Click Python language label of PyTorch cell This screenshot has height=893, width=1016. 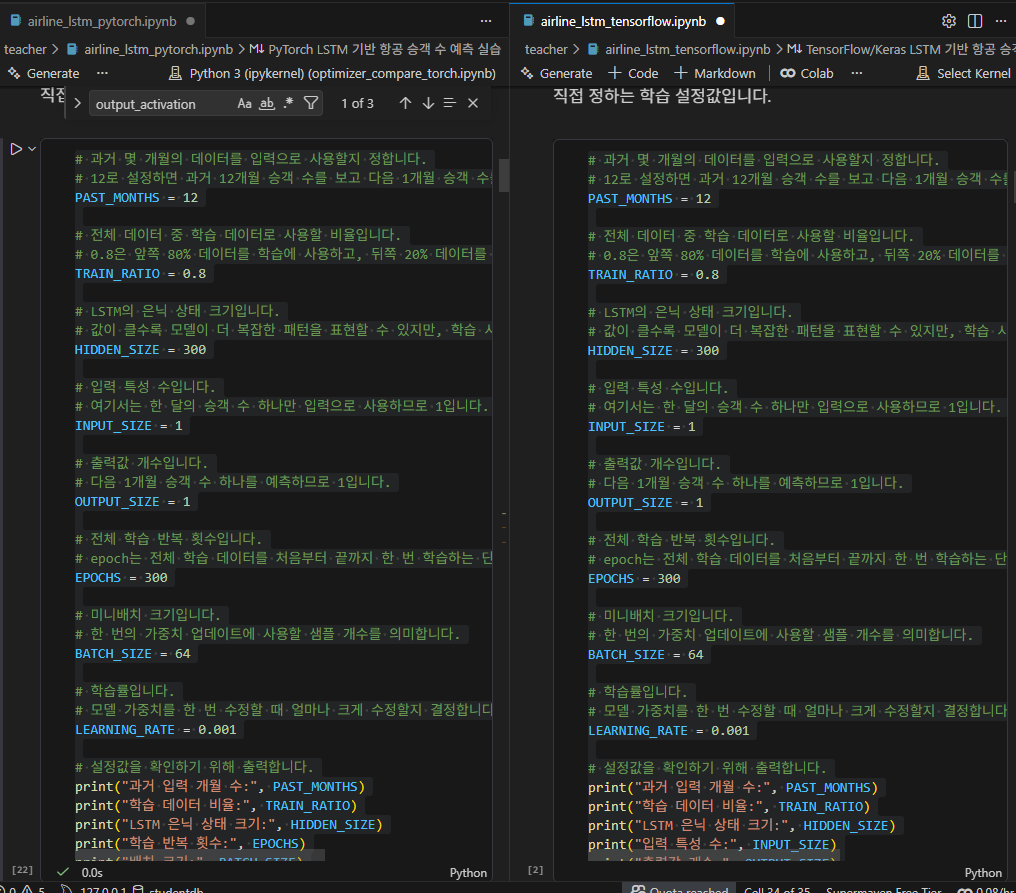[x=468, y=873]
